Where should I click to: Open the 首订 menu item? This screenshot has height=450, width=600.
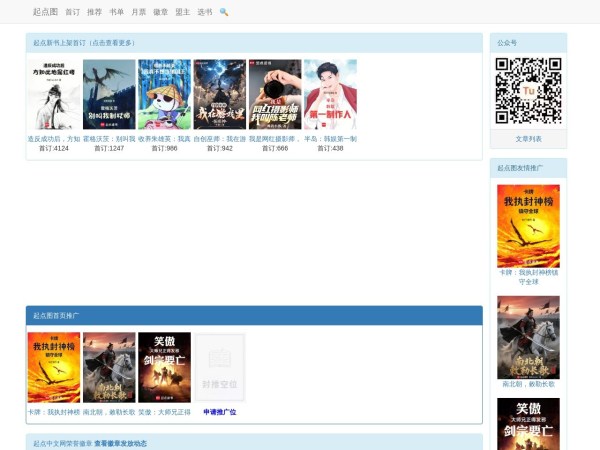(72, 12)
